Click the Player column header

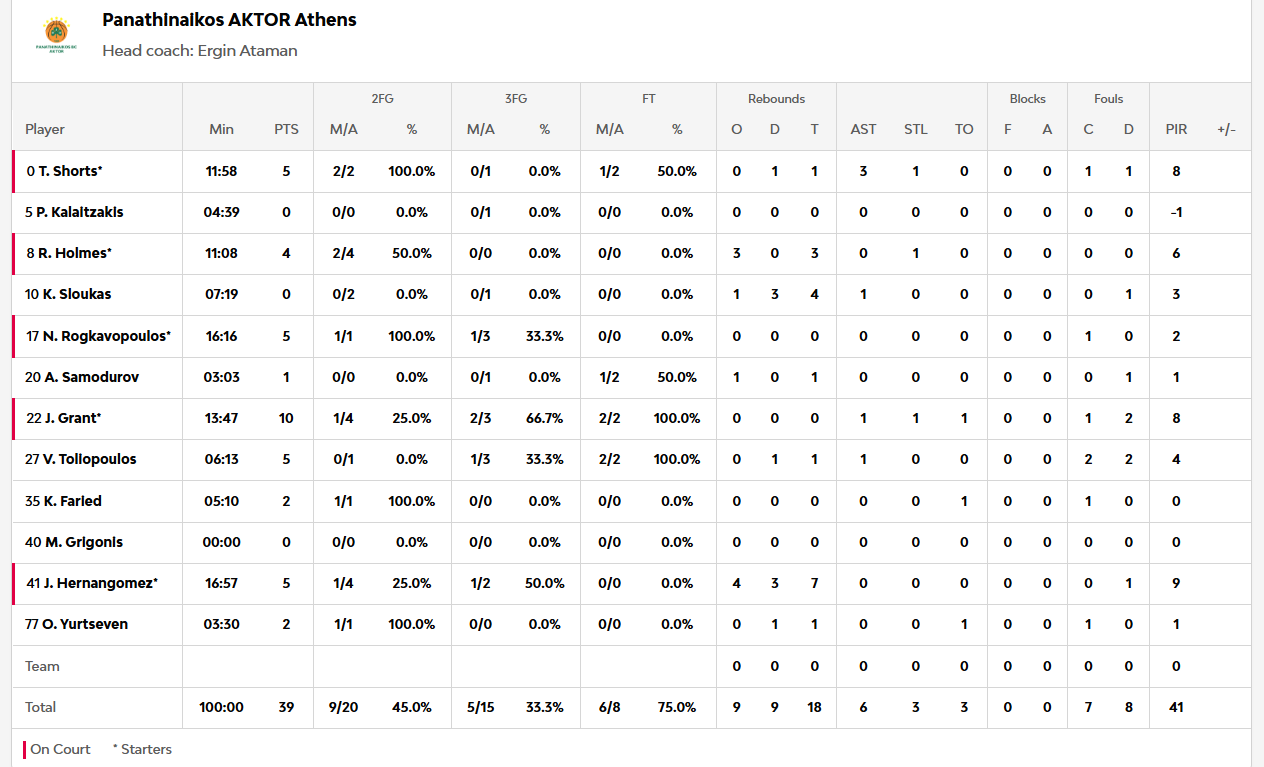tap(45, 129)
